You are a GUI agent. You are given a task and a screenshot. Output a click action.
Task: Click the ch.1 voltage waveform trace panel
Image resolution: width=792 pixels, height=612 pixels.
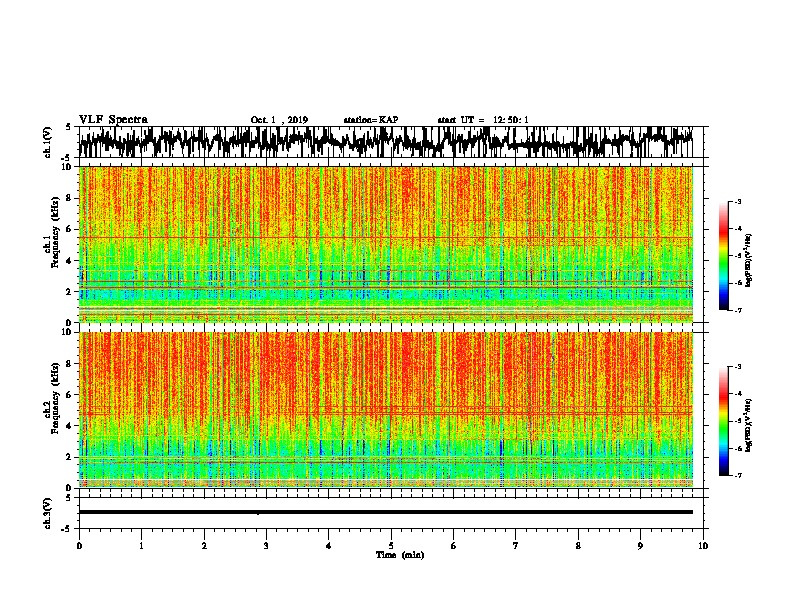[390, 142]
